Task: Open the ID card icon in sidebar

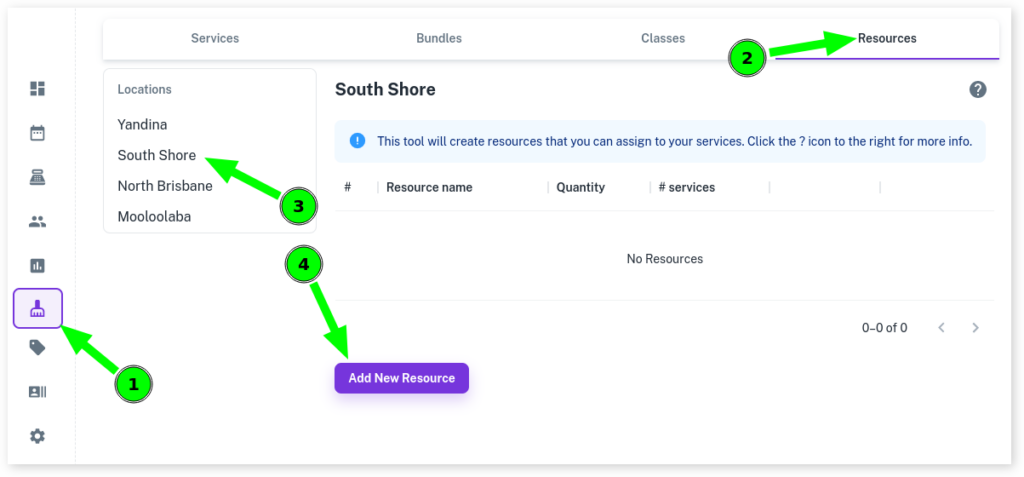Action: click(38, 392)
